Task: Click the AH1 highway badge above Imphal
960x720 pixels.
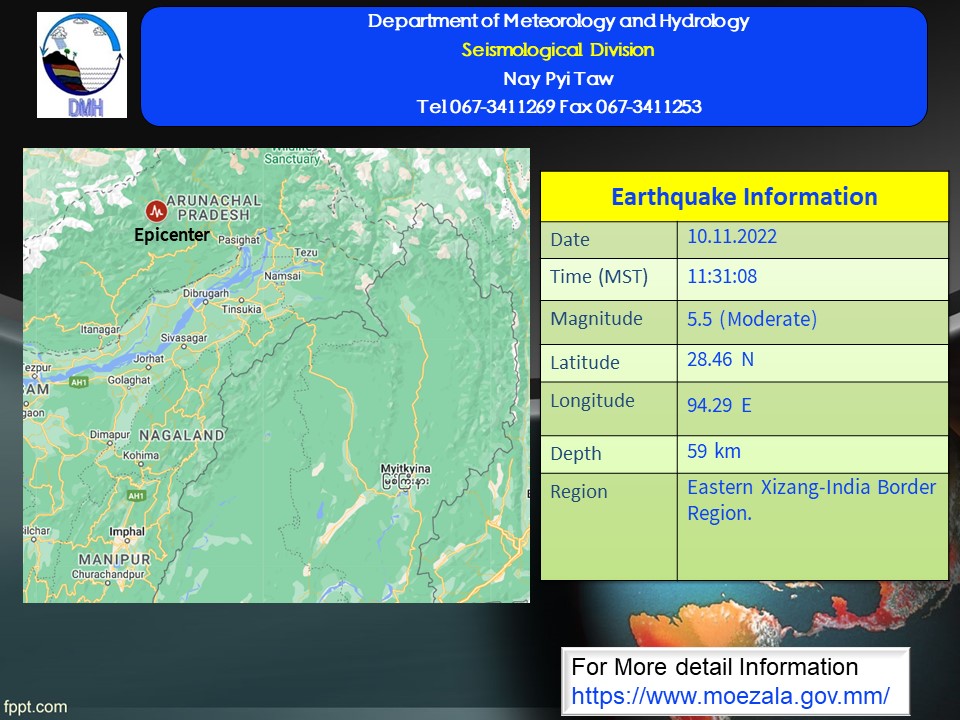Action: (x=135, y=495)
